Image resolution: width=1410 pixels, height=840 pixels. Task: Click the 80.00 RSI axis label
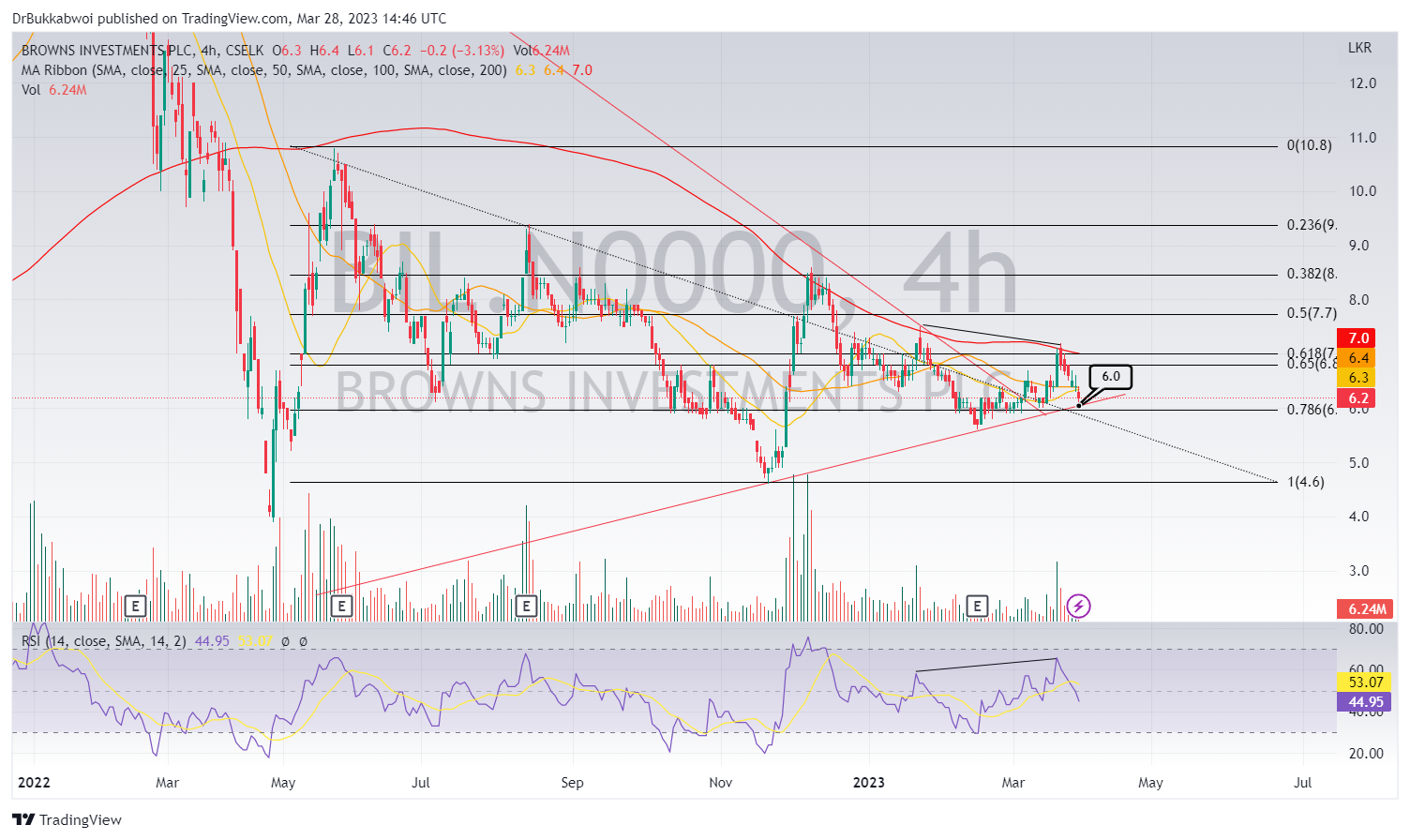coord(1366,629)
